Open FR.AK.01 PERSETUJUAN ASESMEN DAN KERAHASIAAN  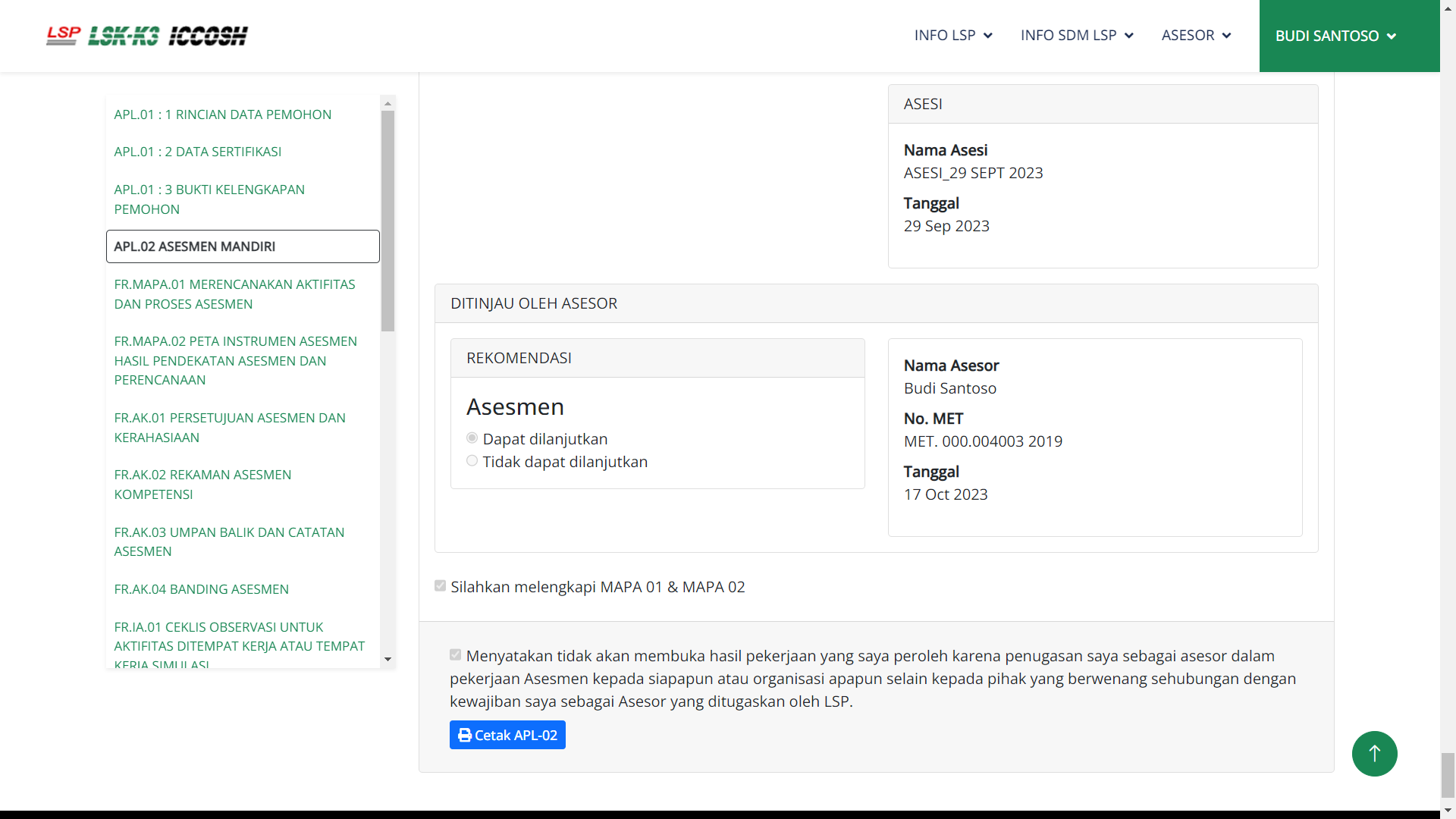pos(229,428)
